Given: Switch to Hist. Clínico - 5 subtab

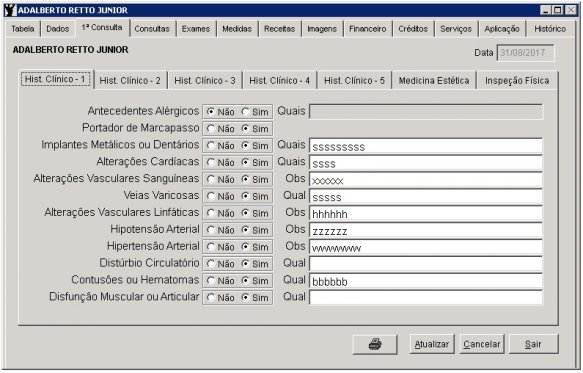Looking at the screenshot, I should click(354, 81).
